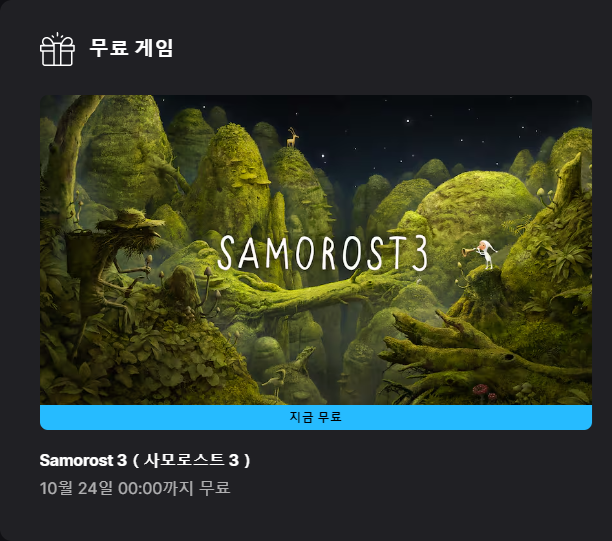Click the broken tree stump at upper right

[x=568, y=178]
